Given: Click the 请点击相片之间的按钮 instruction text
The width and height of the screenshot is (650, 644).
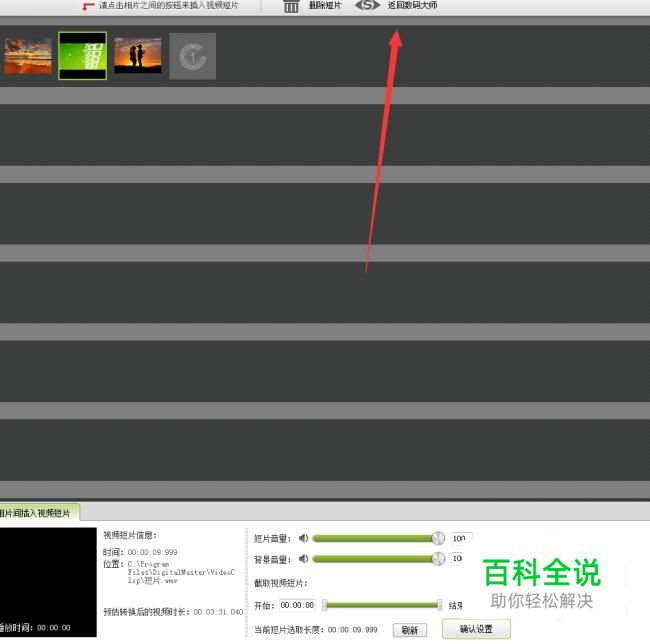Looking at the screenshot, I should pyautogui.click(x=168, y=5).
